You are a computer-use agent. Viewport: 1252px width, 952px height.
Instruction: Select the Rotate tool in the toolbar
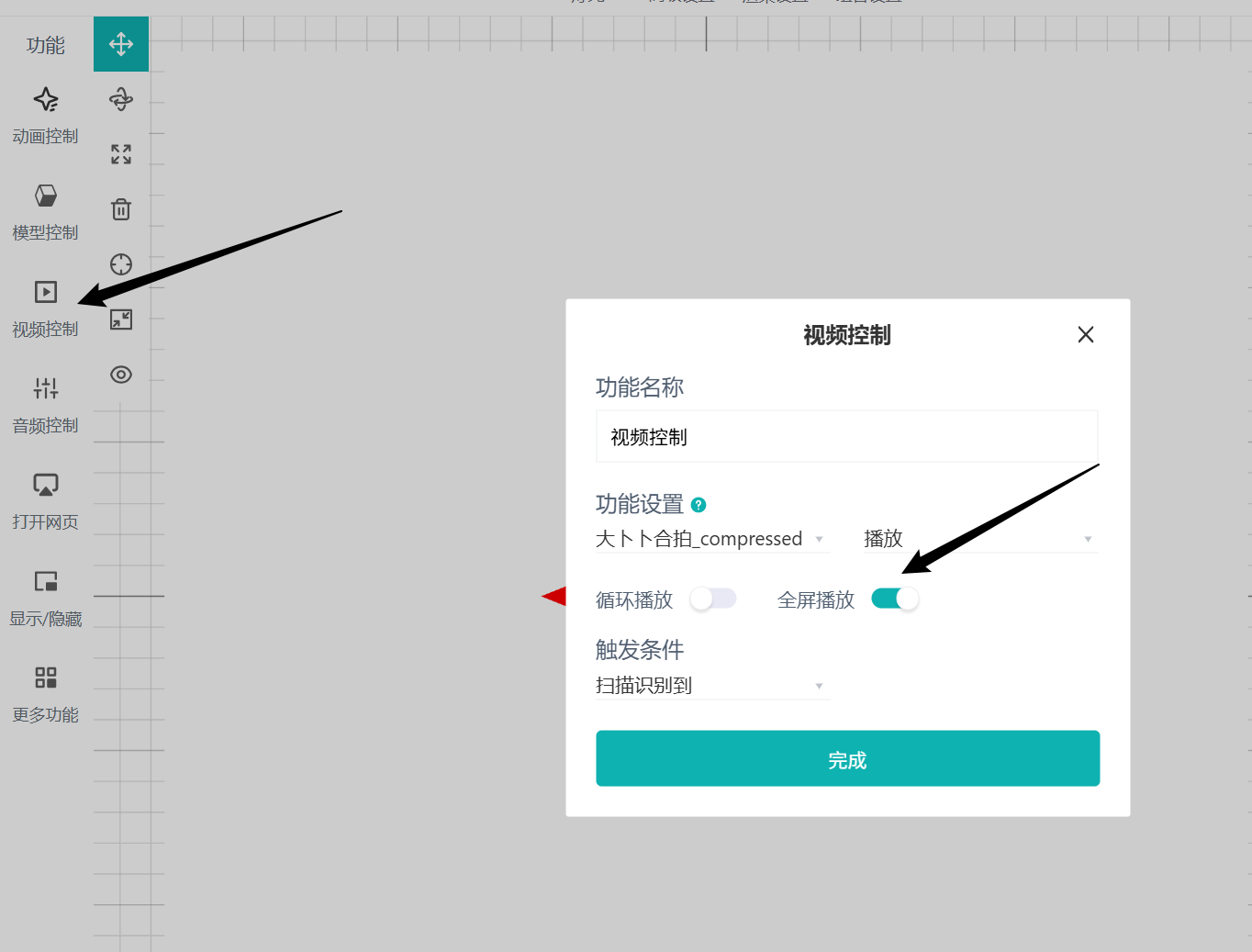pos(120,100)
